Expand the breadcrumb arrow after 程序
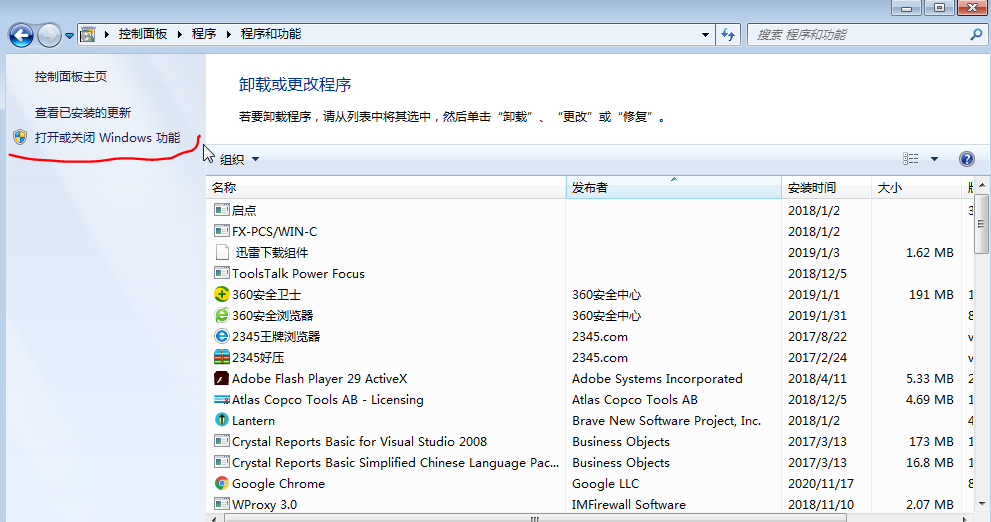 229,34
